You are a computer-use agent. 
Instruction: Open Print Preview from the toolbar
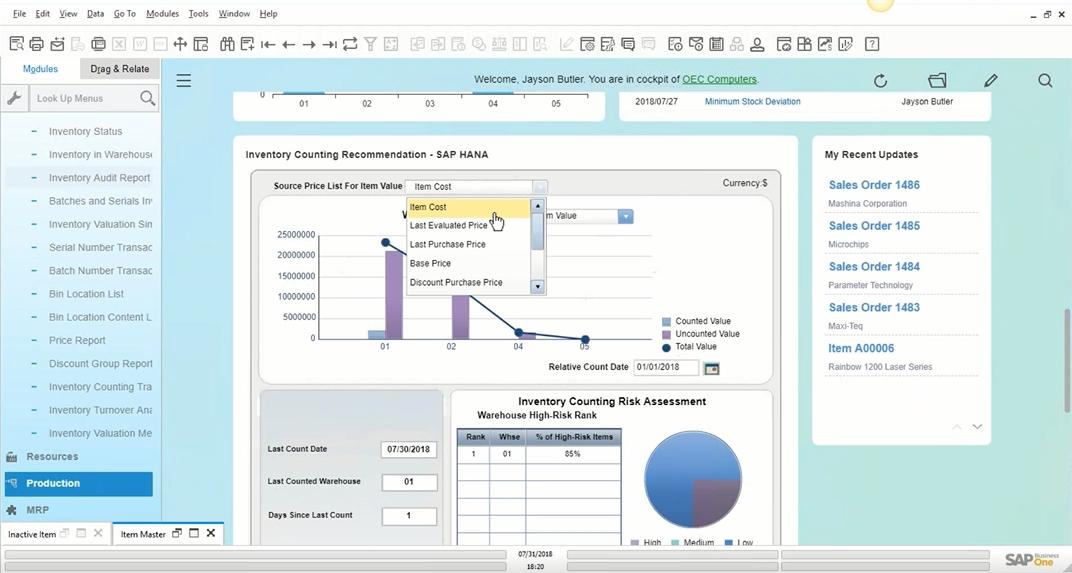16,44
